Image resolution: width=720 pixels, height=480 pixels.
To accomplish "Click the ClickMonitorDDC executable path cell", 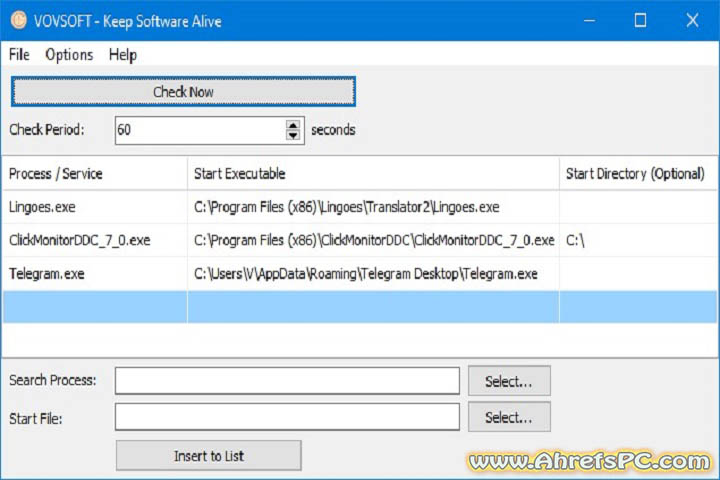I will tap(373, 240).
